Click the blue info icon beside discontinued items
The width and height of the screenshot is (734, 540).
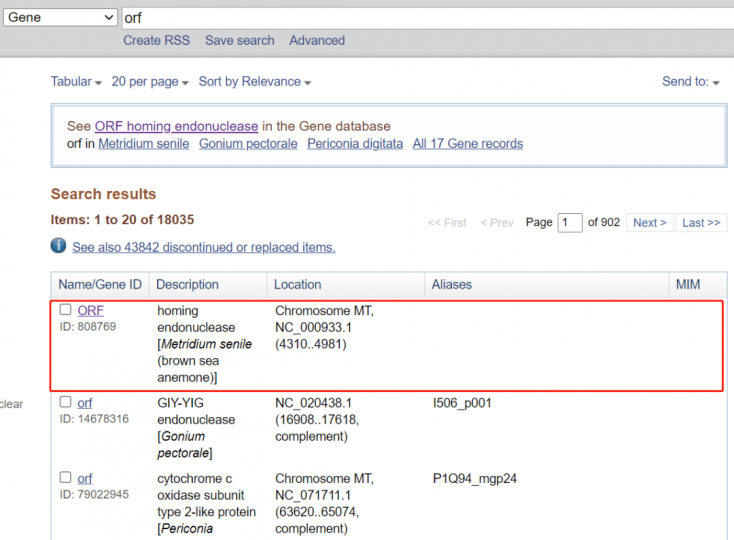pyautogui.click(x=59, y=246)
